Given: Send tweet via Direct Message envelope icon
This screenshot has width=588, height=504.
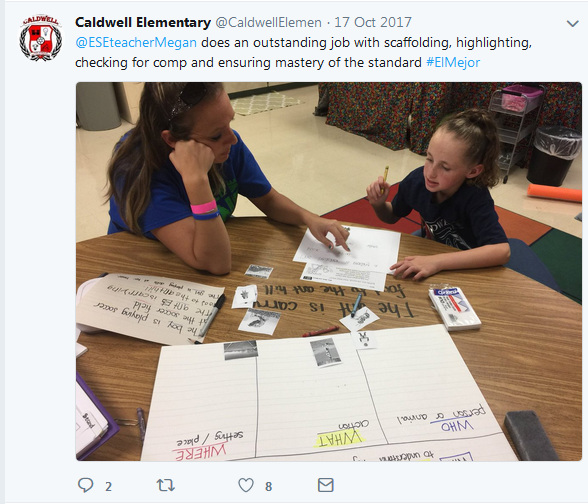Looking at the screenshot, I should point(326,485).
